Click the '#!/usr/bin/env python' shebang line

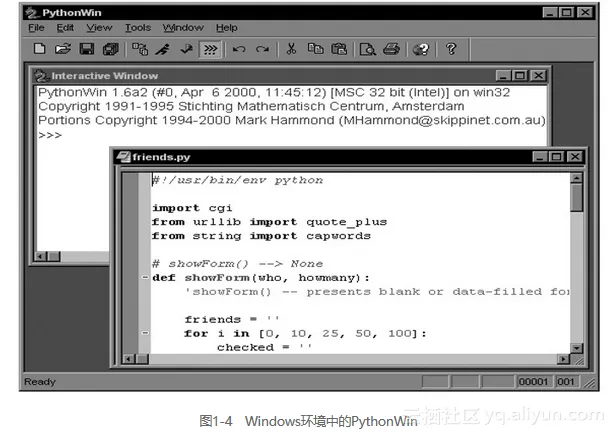point(238,180)
